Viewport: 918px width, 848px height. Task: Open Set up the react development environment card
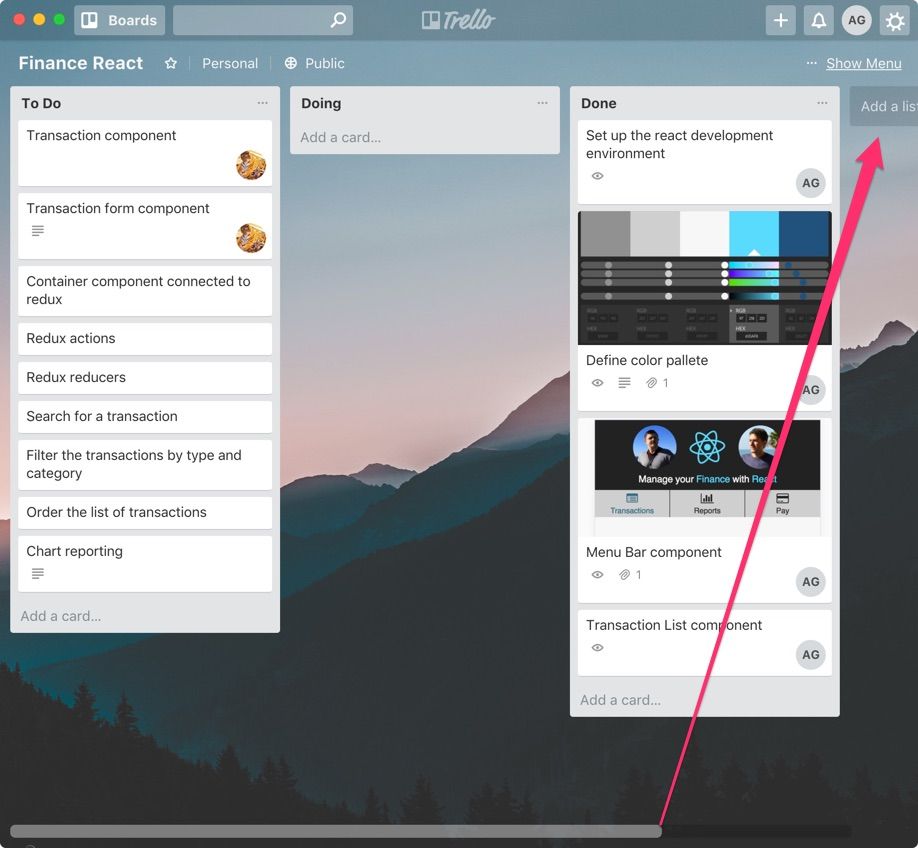pos(704,162)
